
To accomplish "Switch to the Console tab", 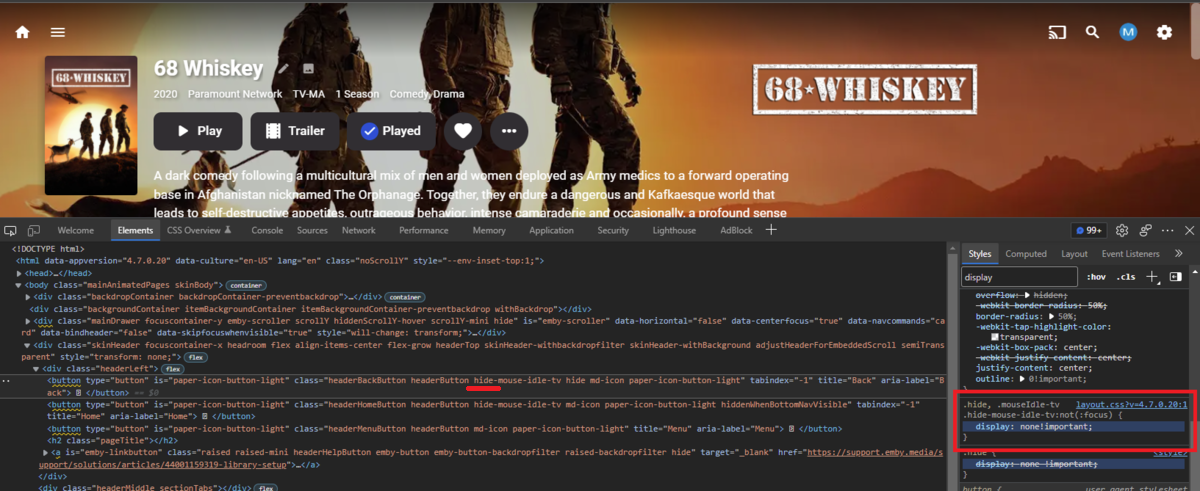I will coord(267,230).
